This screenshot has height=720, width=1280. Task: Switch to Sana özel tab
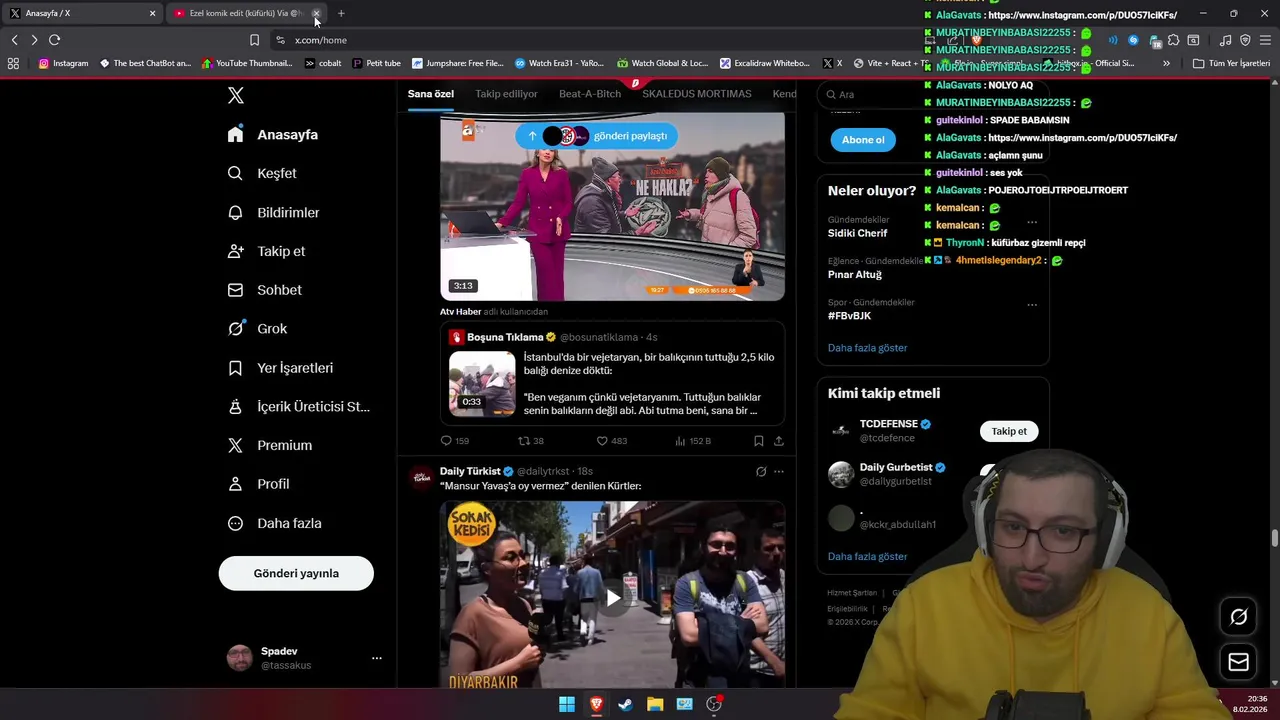coord(430,94)
